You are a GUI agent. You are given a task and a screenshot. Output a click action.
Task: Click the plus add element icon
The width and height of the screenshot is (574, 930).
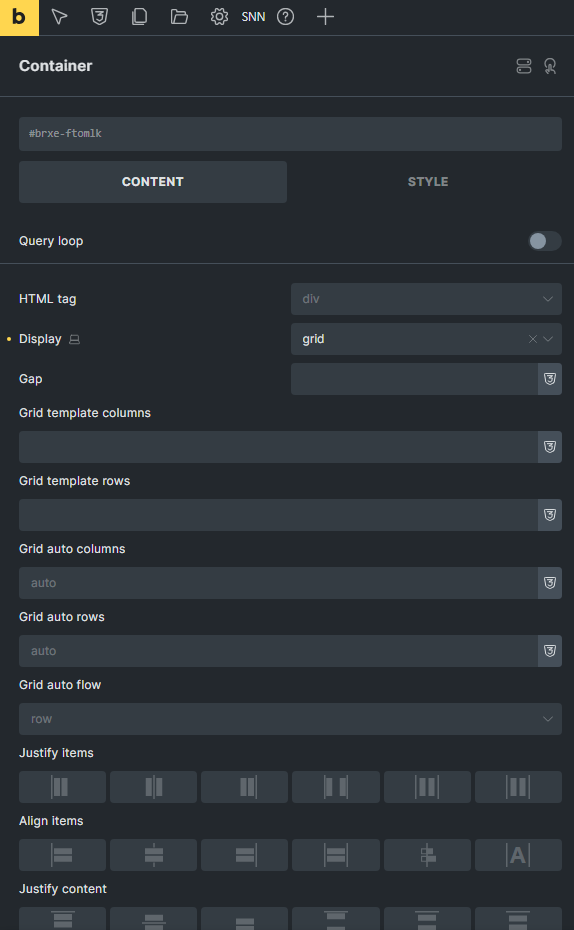pyautogui.click(x=325, y=17)
